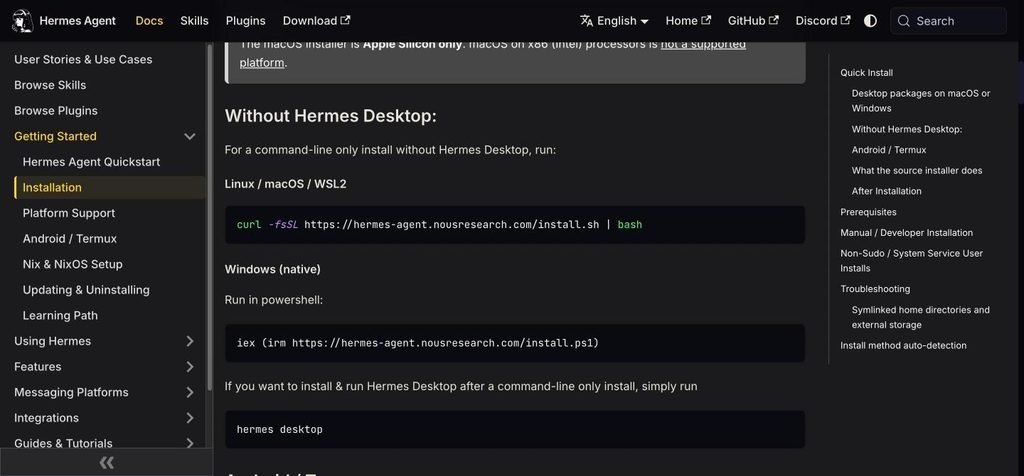Open Nix & NixOS Setup page

pyautogui.click(x=72, y=264)
